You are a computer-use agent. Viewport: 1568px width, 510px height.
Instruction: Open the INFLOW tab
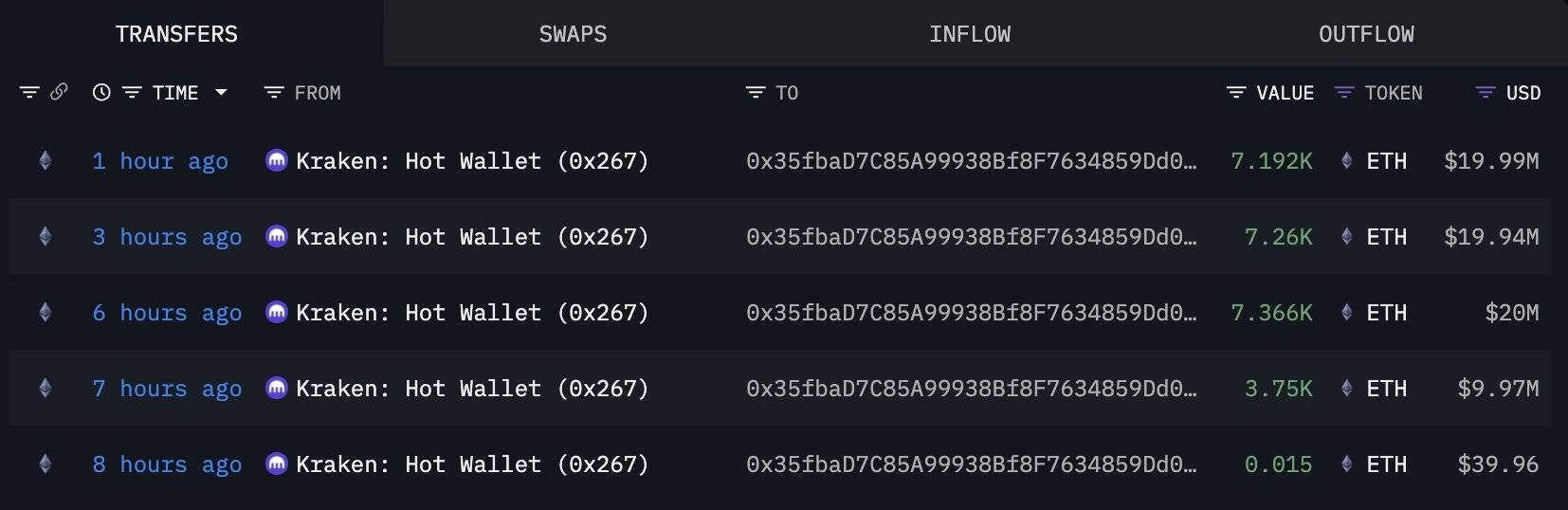969,34
